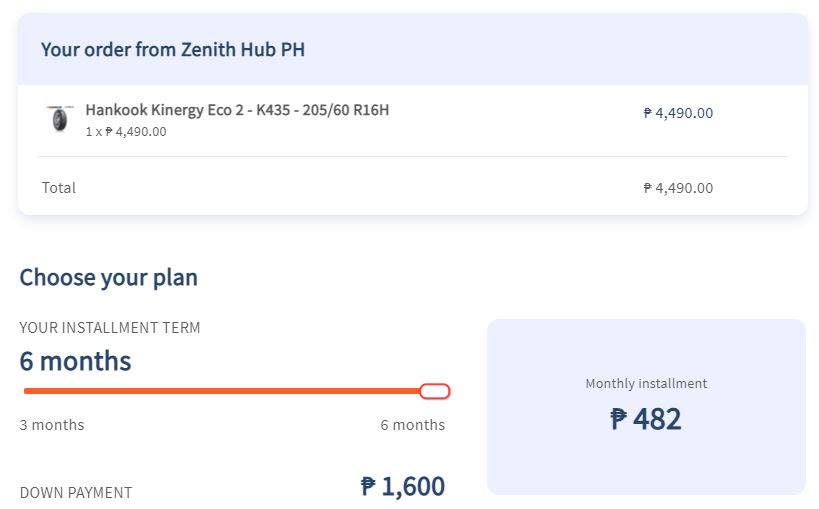Click the total amount ₱ 4,490.00

[x=678, y=188]
